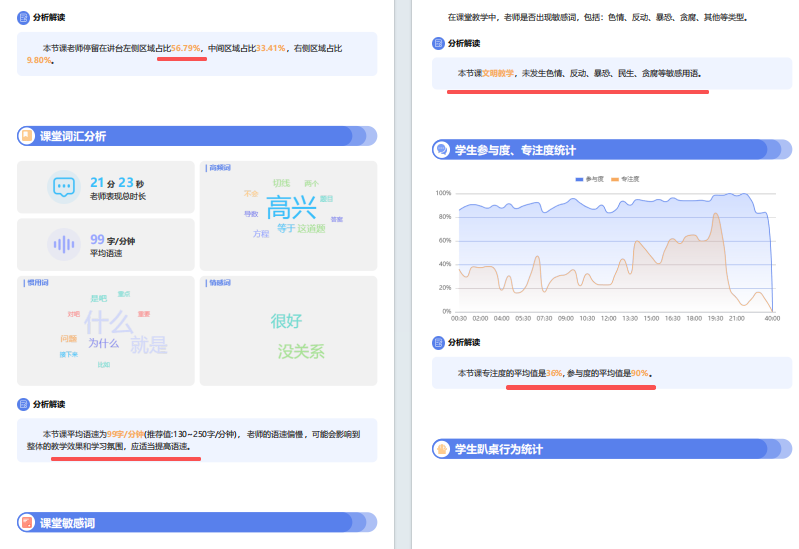Toggle the 参与度 legend series
This screenshot has width=799, height=549.
(590, 178)
